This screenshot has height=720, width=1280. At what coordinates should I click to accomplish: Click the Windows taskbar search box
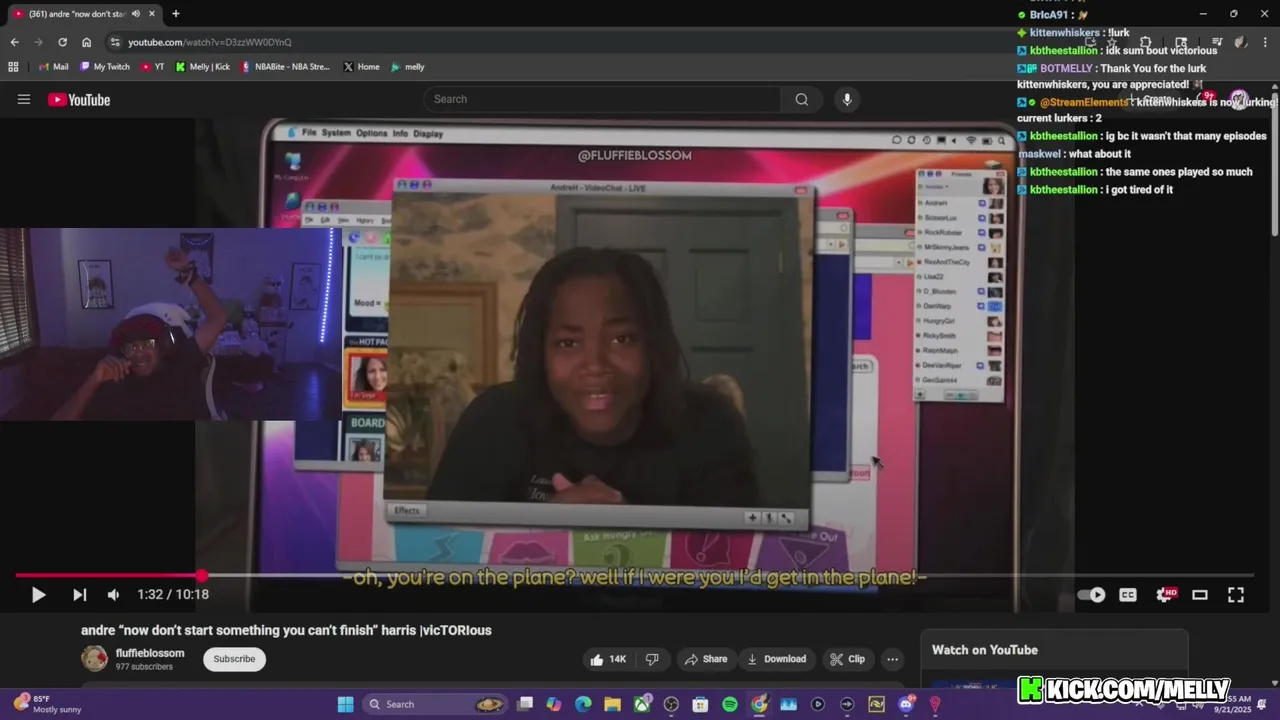pos(435,704)
